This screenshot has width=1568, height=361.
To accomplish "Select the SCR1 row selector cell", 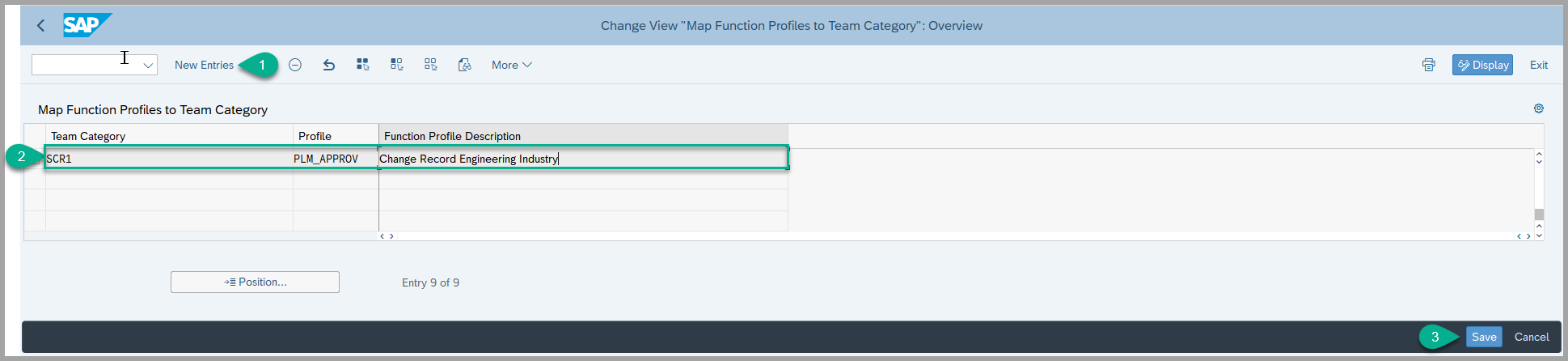I will (35, 159).
